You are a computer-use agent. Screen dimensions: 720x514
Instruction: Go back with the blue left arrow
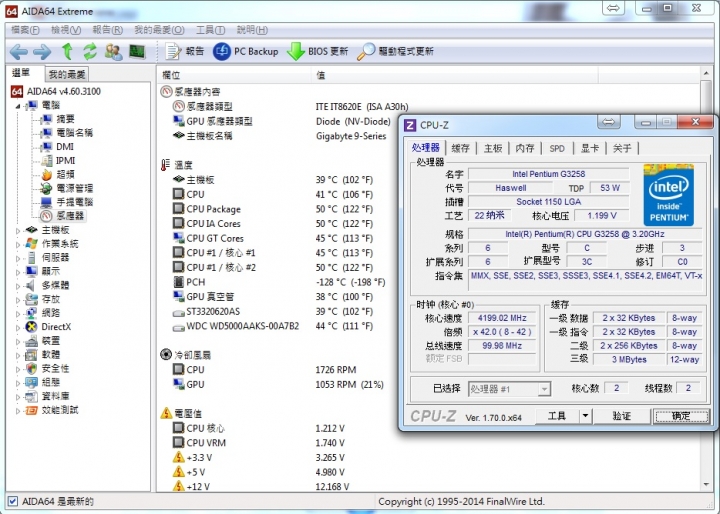pos(18,51)
